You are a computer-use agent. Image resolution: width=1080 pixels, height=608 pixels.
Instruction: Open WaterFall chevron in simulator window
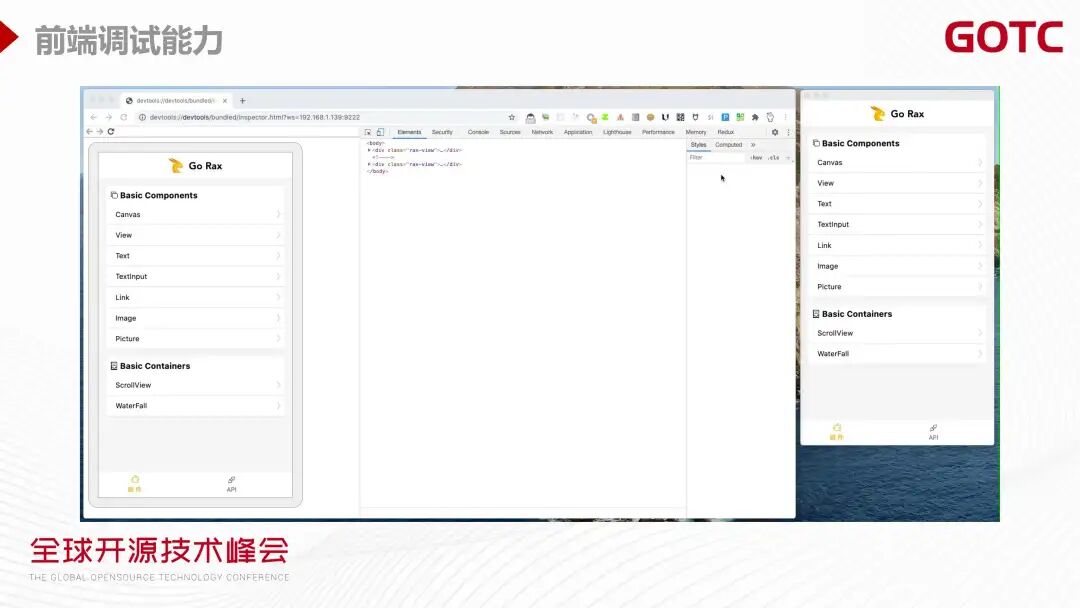pyautogui.click(x=980, y=354)
